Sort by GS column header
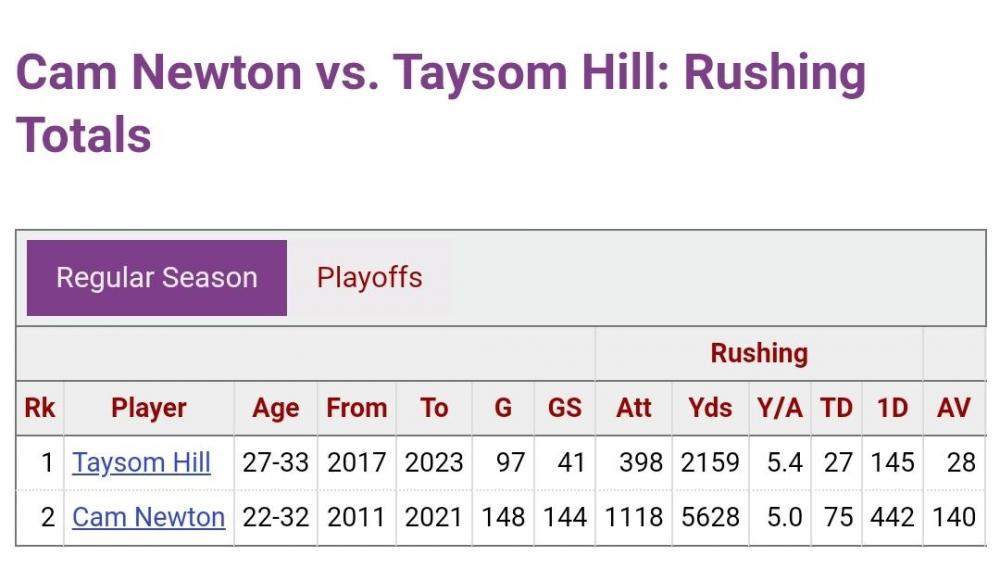The width and height of the screenshot is (1000, 581). (x=564, y=408)
